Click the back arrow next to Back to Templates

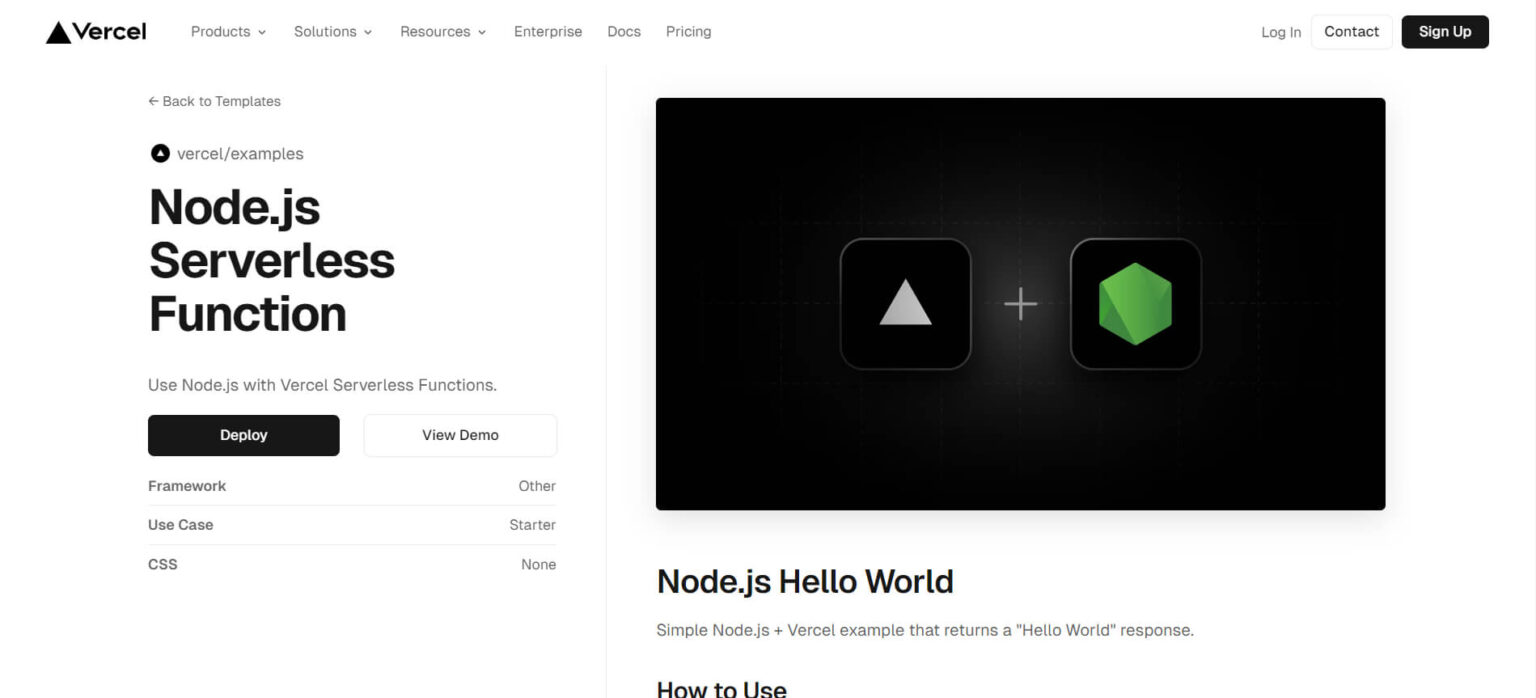pyautogui.click(x=153, y=100)
